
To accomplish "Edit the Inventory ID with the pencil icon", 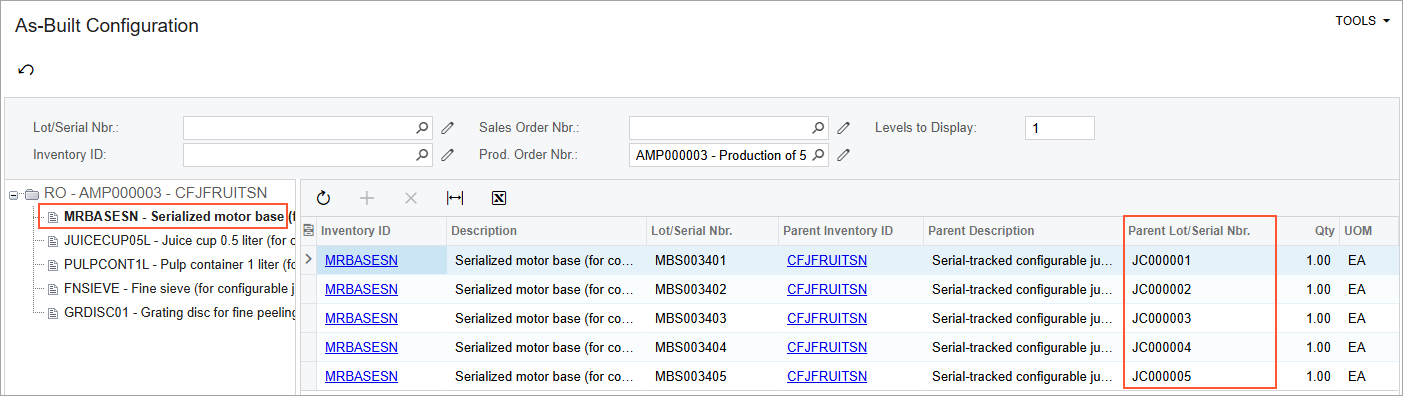I will coord(448,155).
